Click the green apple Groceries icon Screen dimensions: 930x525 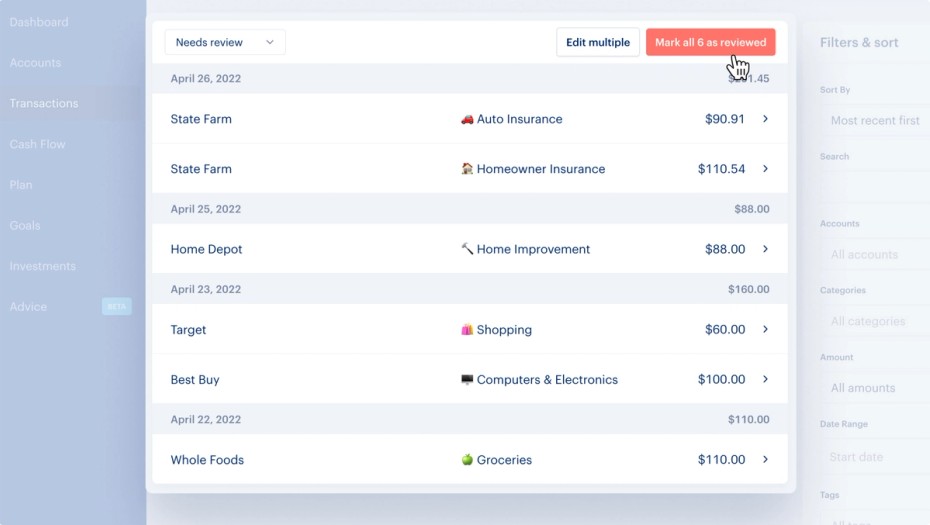point(467,460)
